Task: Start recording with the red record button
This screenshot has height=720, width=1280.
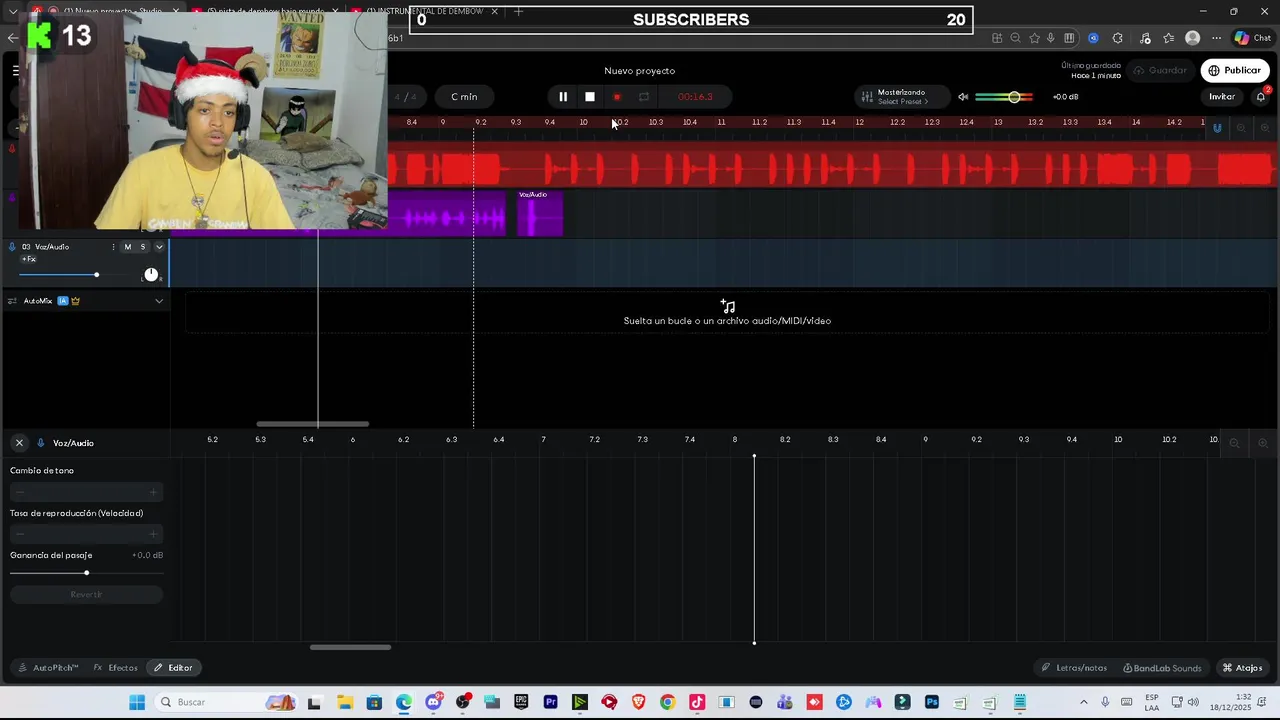Action: (617, 97)
